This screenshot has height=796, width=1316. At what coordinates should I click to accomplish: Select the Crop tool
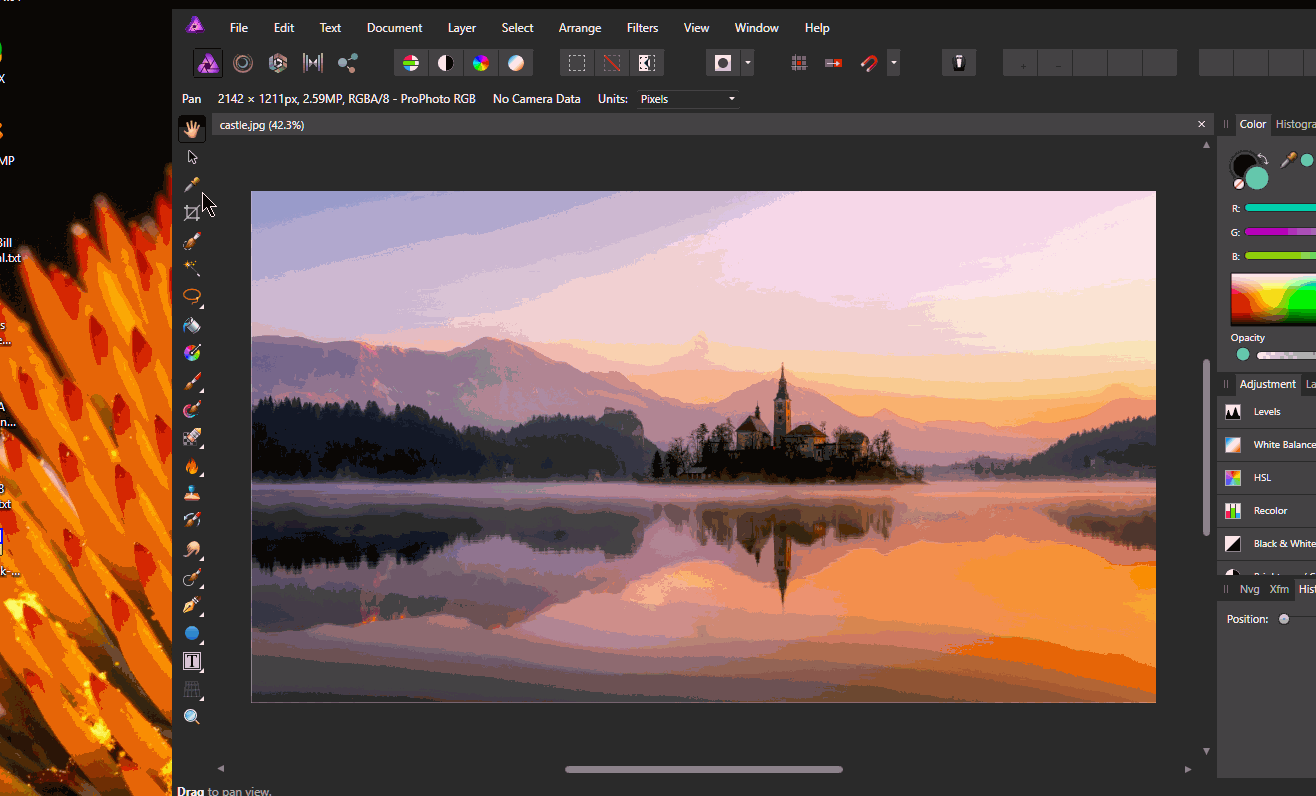(192, 212)
